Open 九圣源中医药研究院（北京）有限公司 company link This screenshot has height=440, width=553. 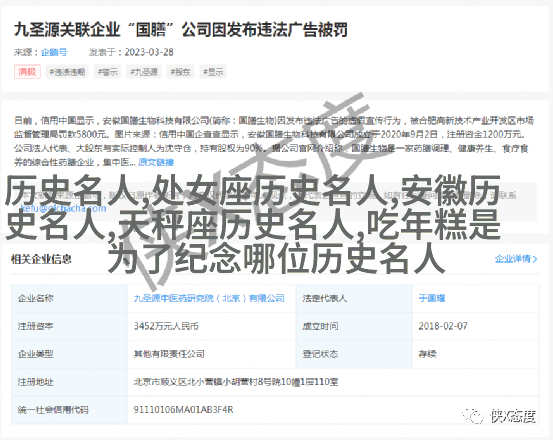pyautogui.click(x=209, y=298)
